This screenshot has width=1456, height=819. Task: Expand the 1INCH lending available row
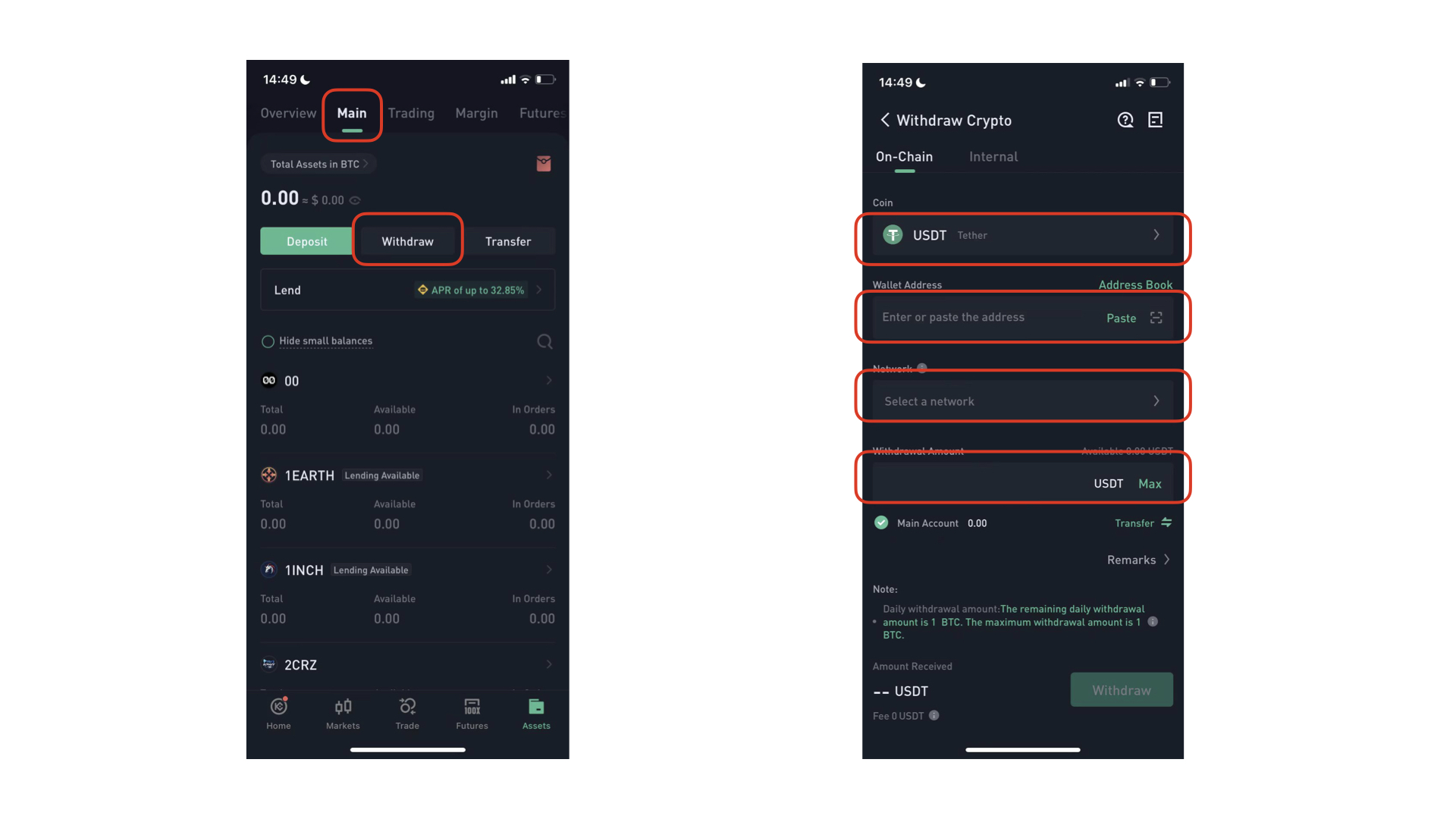549,570
